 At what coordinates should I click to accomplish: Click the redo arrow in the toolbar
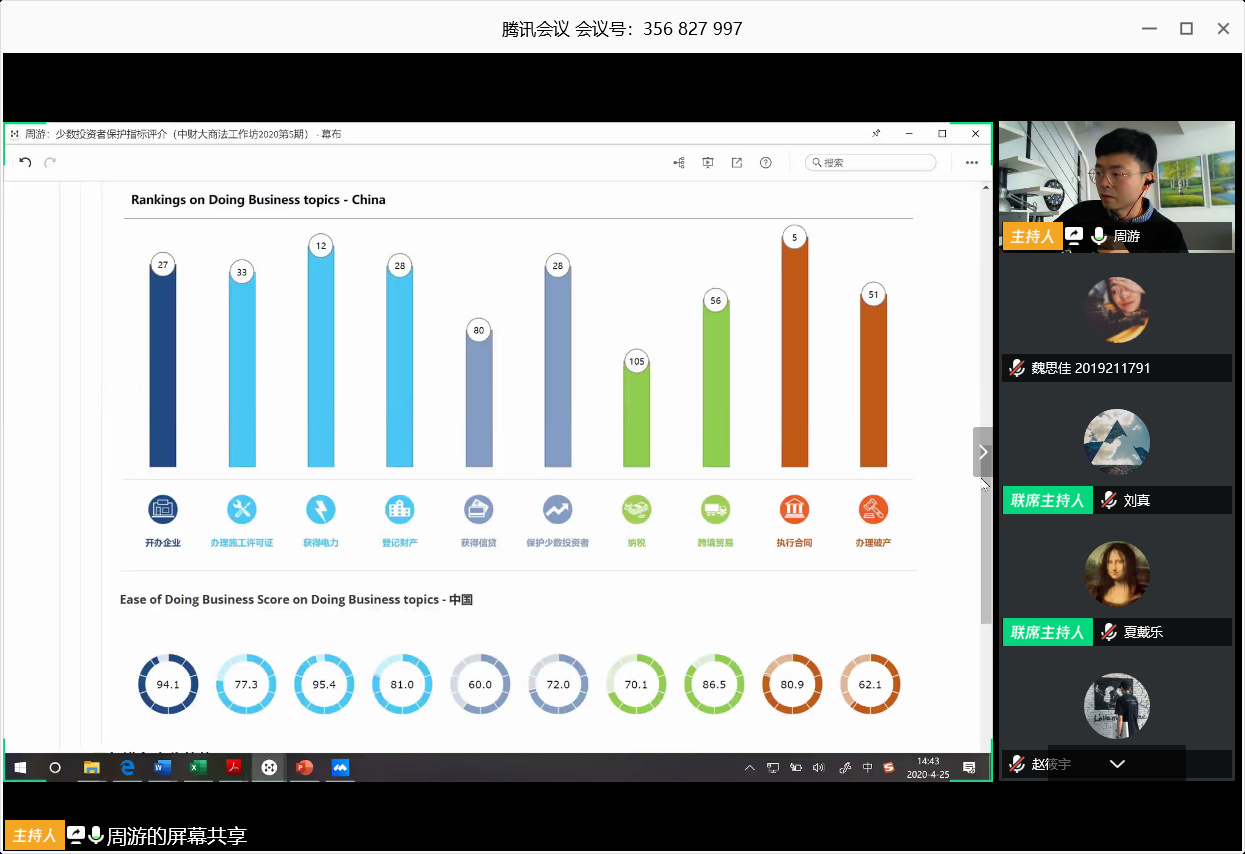pos(50,162)
